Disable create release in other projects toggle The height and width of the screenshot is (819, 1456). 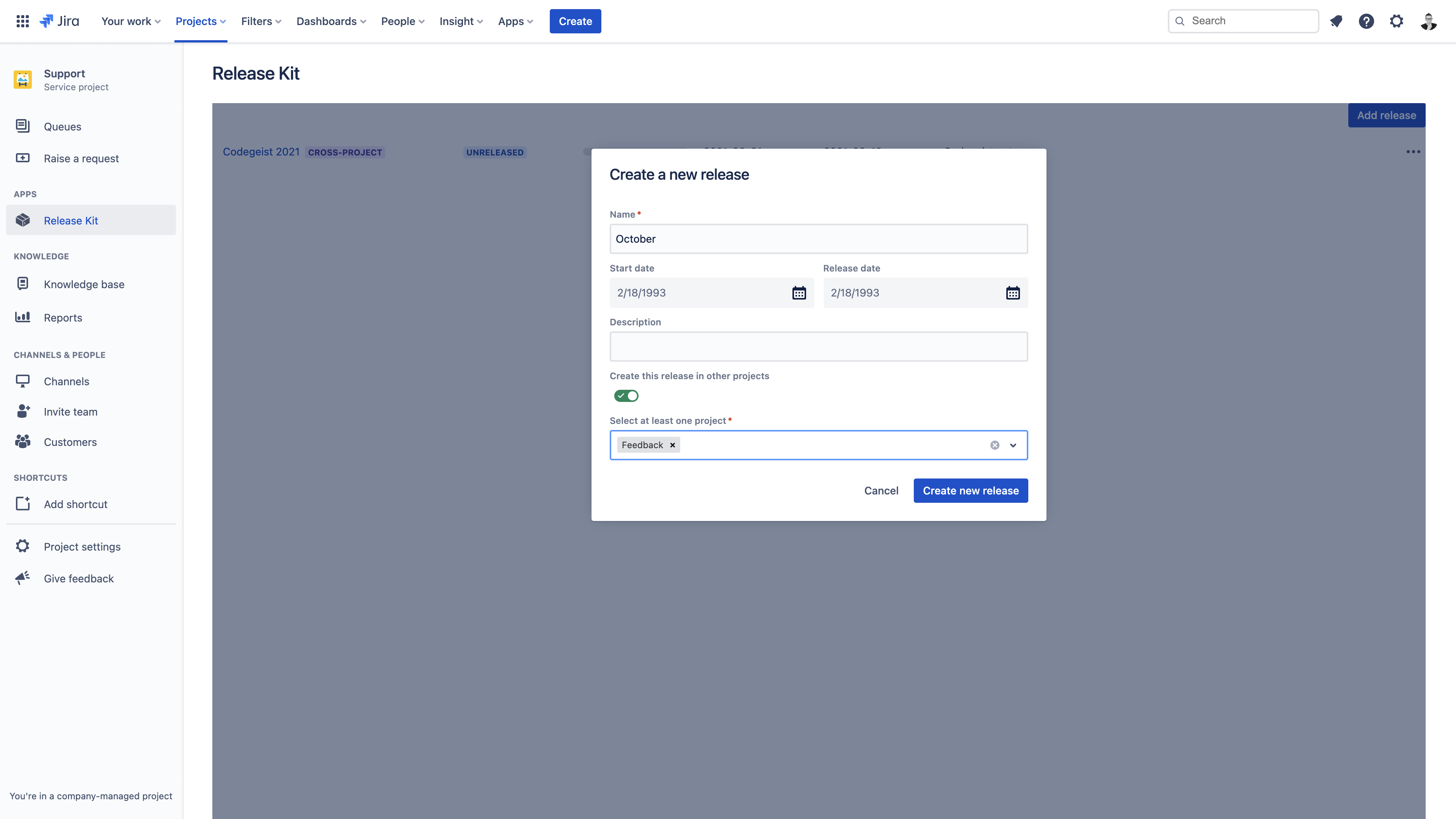626,395
